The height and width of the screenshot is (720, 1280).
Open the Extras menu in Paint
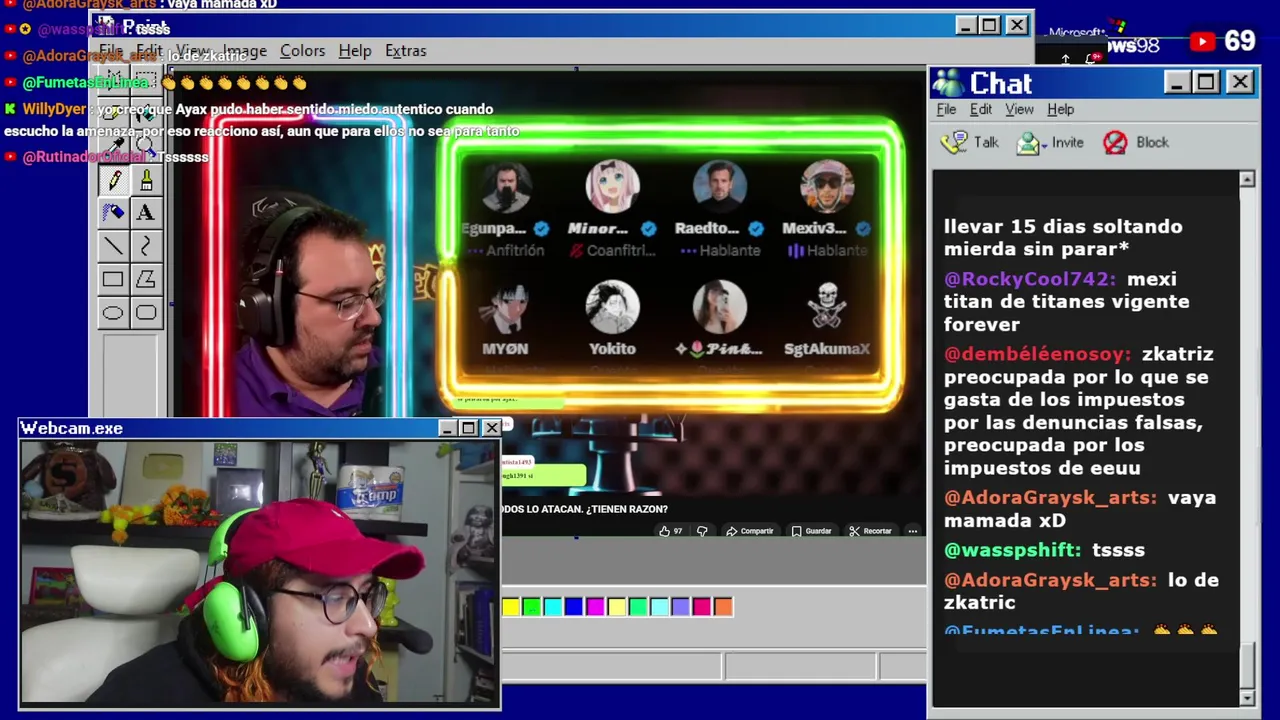405,50
